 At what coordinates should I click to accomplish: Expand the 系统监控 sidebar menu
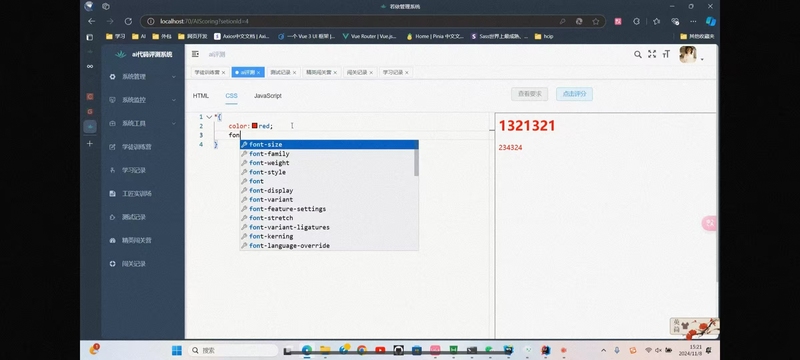[x=143, y=100]
